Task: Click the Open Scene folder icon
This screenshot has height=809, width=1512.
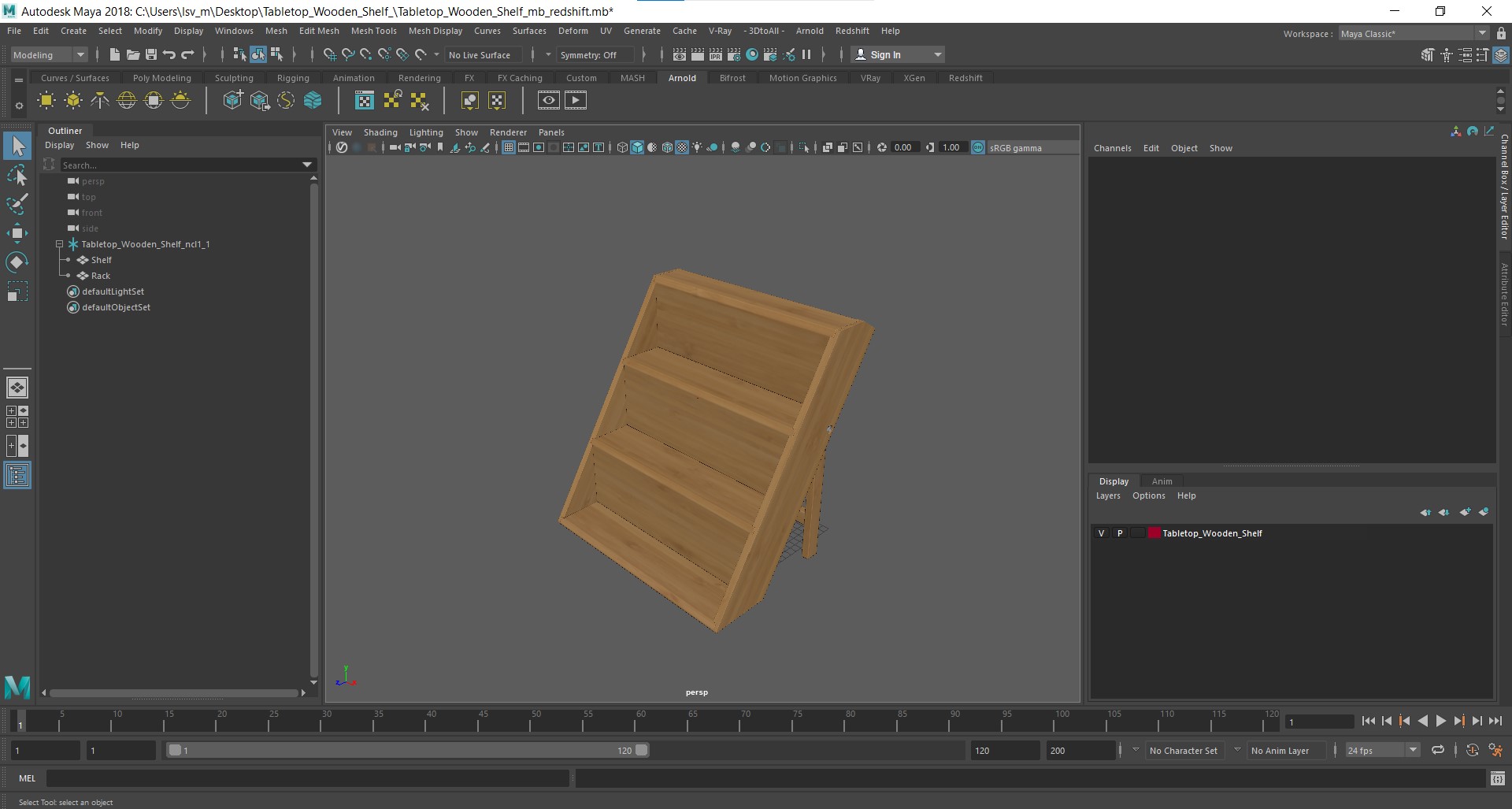Action: (x=133, y=54)
